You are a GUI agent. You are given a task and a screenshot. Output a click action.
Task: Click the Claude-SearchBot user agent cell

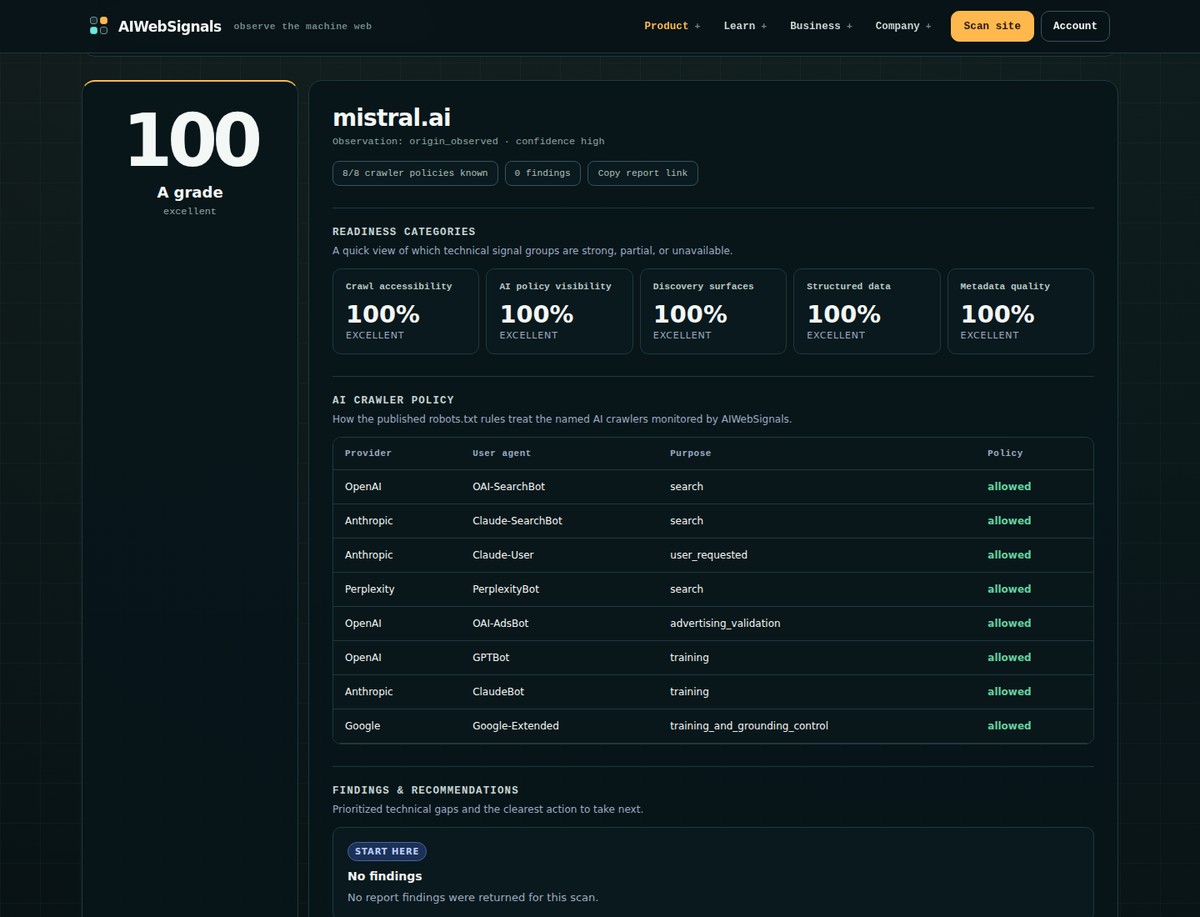tap(517, 521)
